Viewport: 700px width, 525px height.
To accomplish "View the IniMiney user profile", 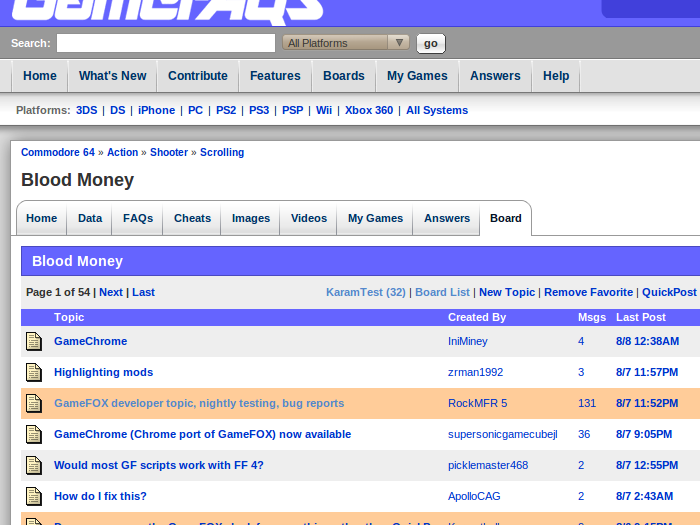I will (468, 342).
